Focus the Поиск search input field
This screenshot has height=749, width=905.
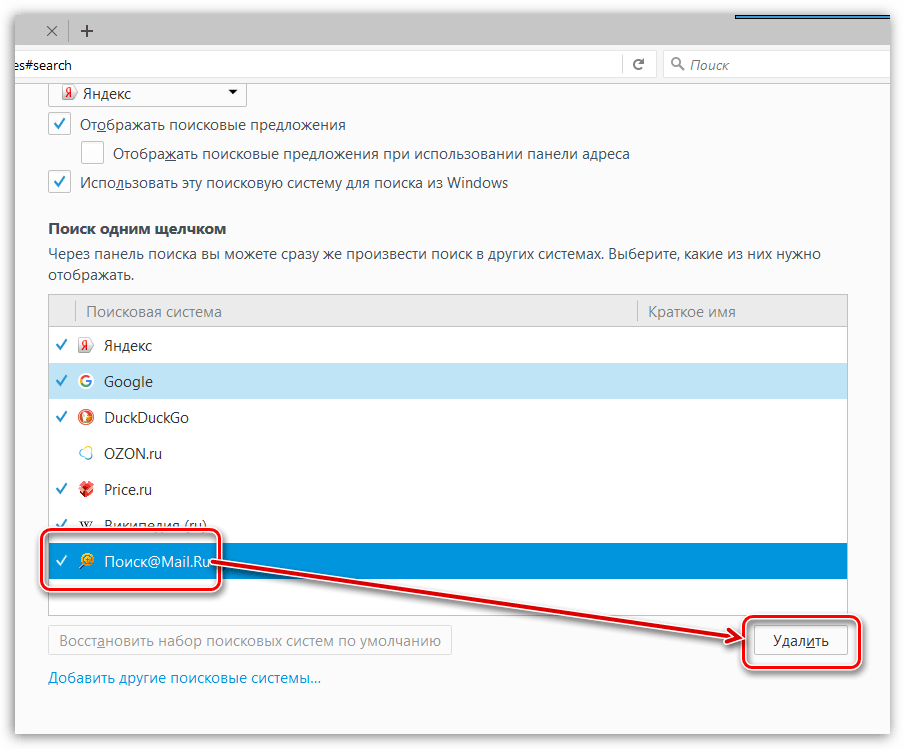[776, 65]
